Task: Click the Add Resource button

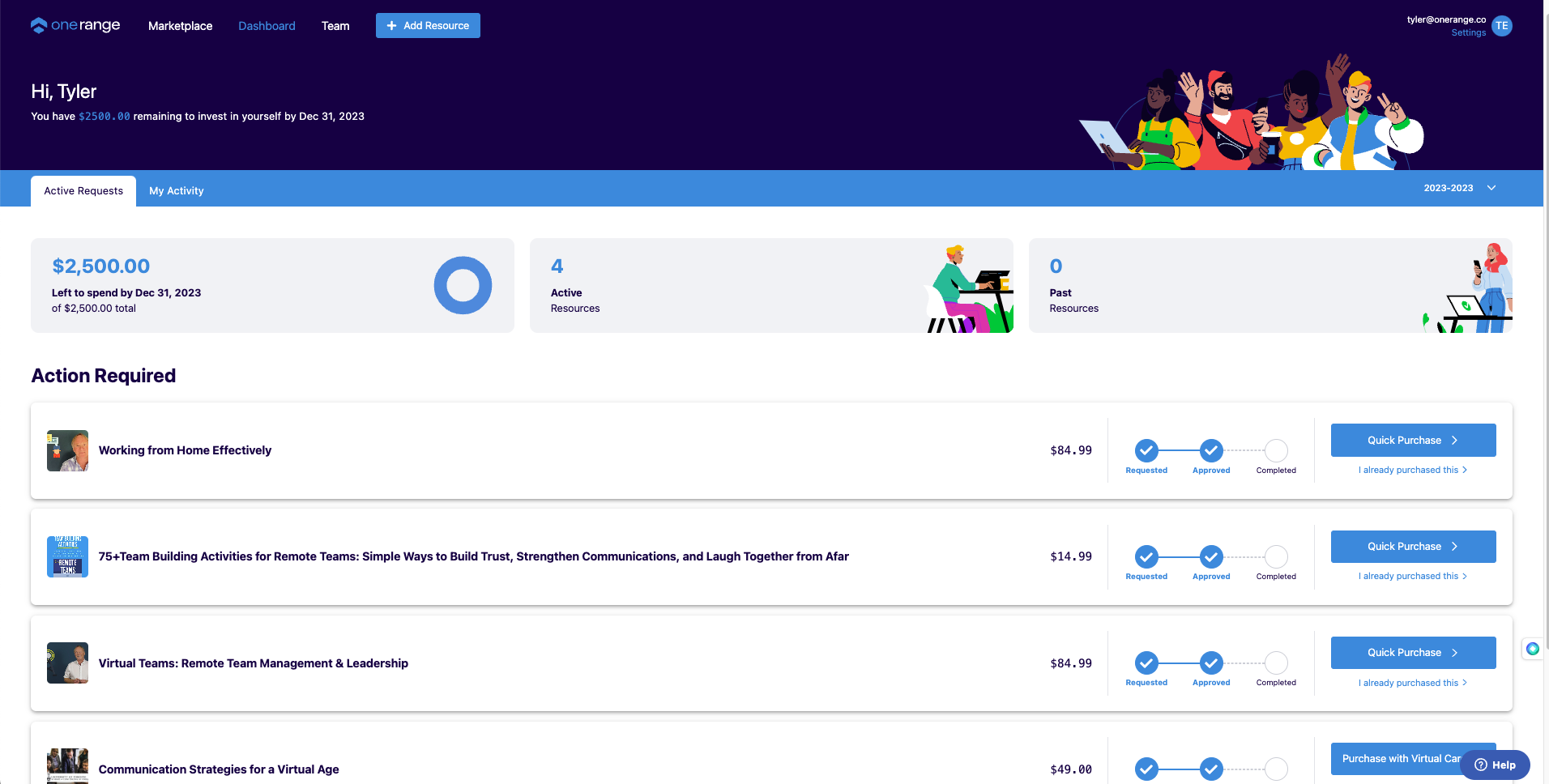Action: [x=428, y=26]
